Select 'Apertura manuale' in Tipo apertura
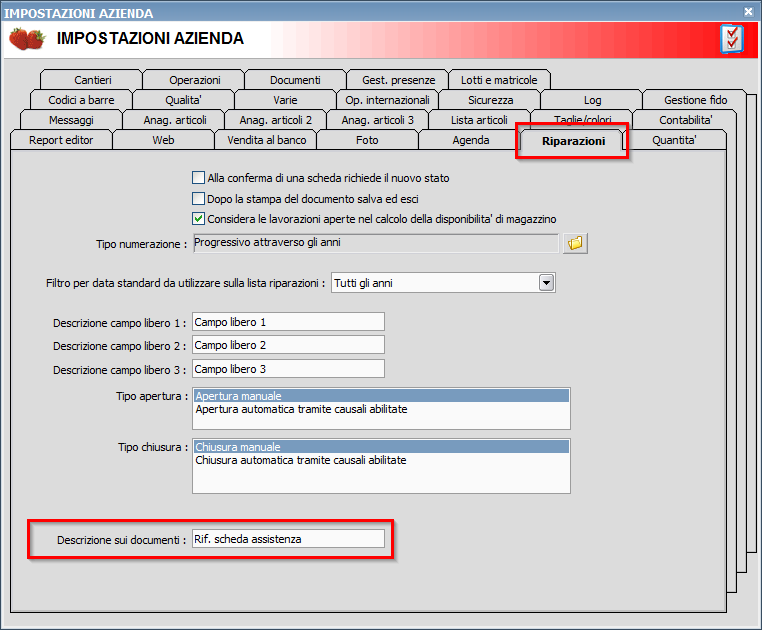Viewport: 762px width, 630px height. click(x=381, y=396)
